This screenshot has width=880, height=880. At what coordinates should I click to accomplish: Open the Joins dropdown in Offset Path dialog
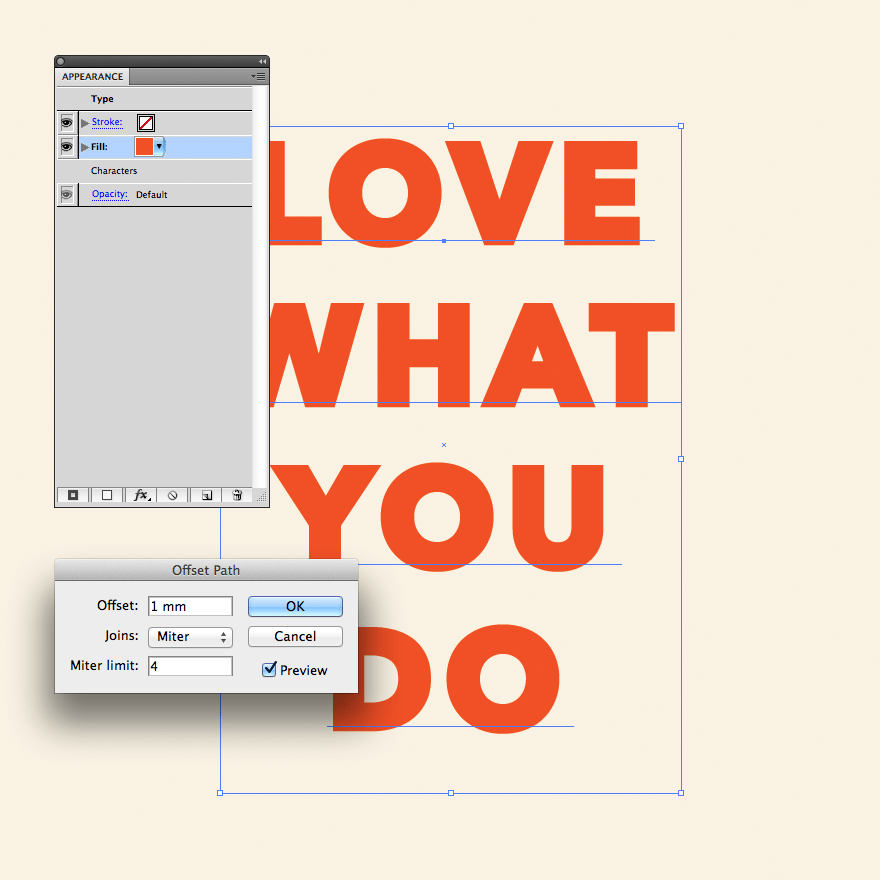[x=190, y=637]
